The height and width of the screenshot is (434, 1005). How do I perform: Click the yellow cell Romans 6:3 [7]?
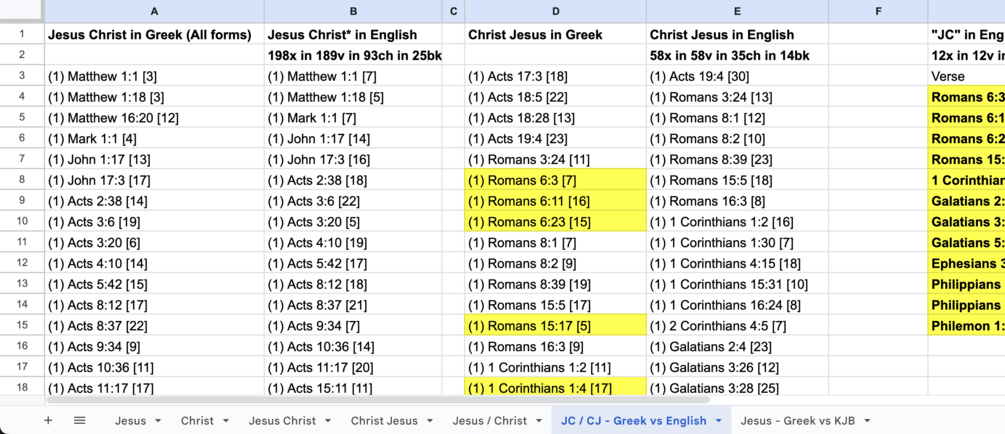555,180
